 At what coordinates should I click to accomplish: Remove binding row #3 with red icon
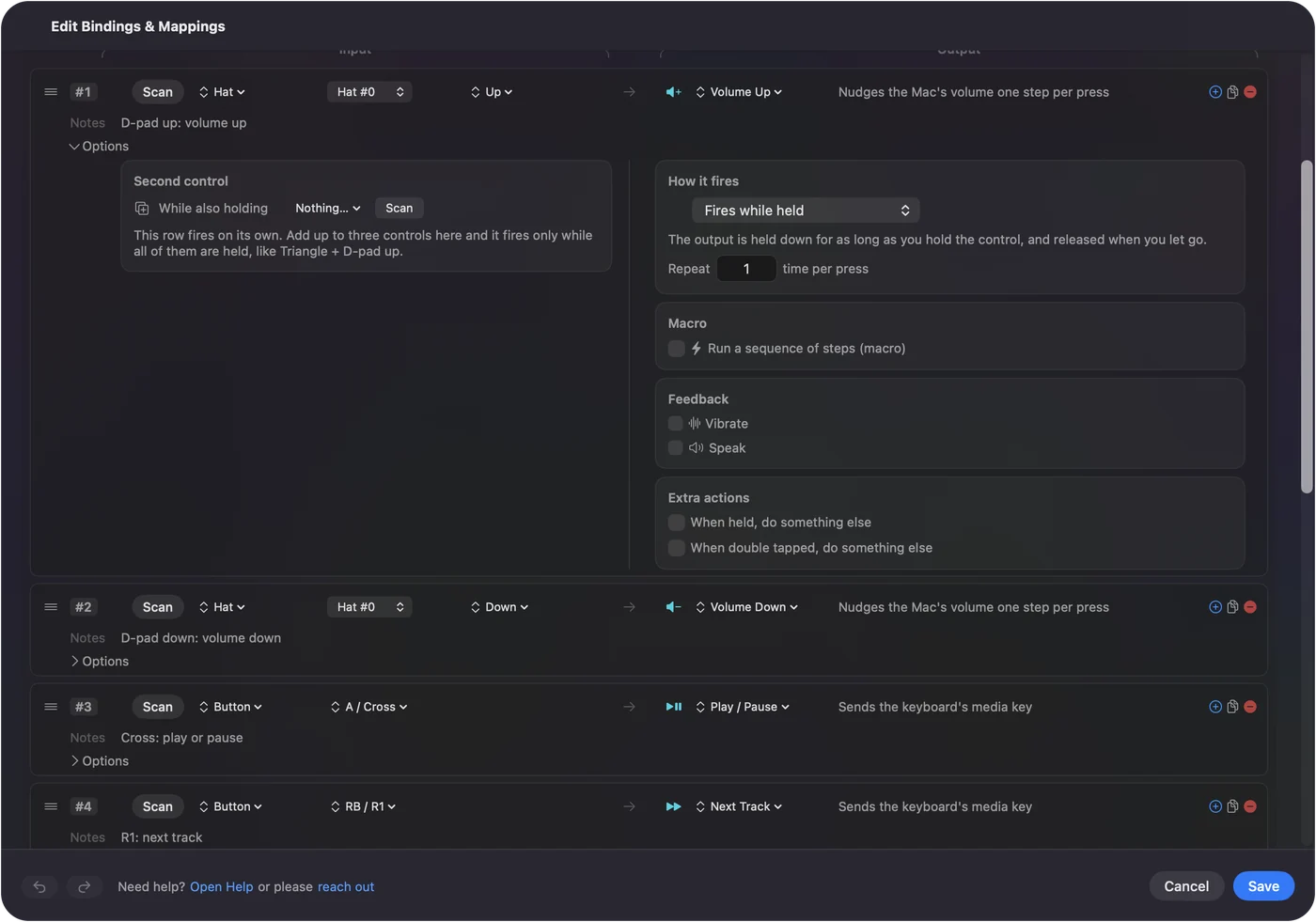1250,707
